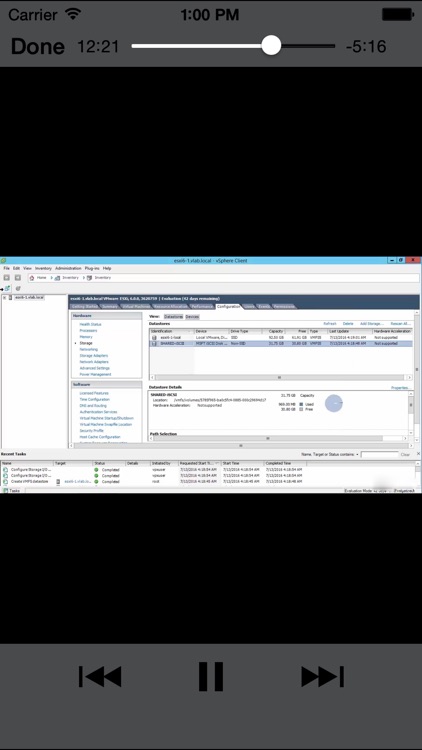The width and height of the screenshot is (422, 750).
Task: Open the Help menu in vSphere Client
Action: tap(107, 268)
